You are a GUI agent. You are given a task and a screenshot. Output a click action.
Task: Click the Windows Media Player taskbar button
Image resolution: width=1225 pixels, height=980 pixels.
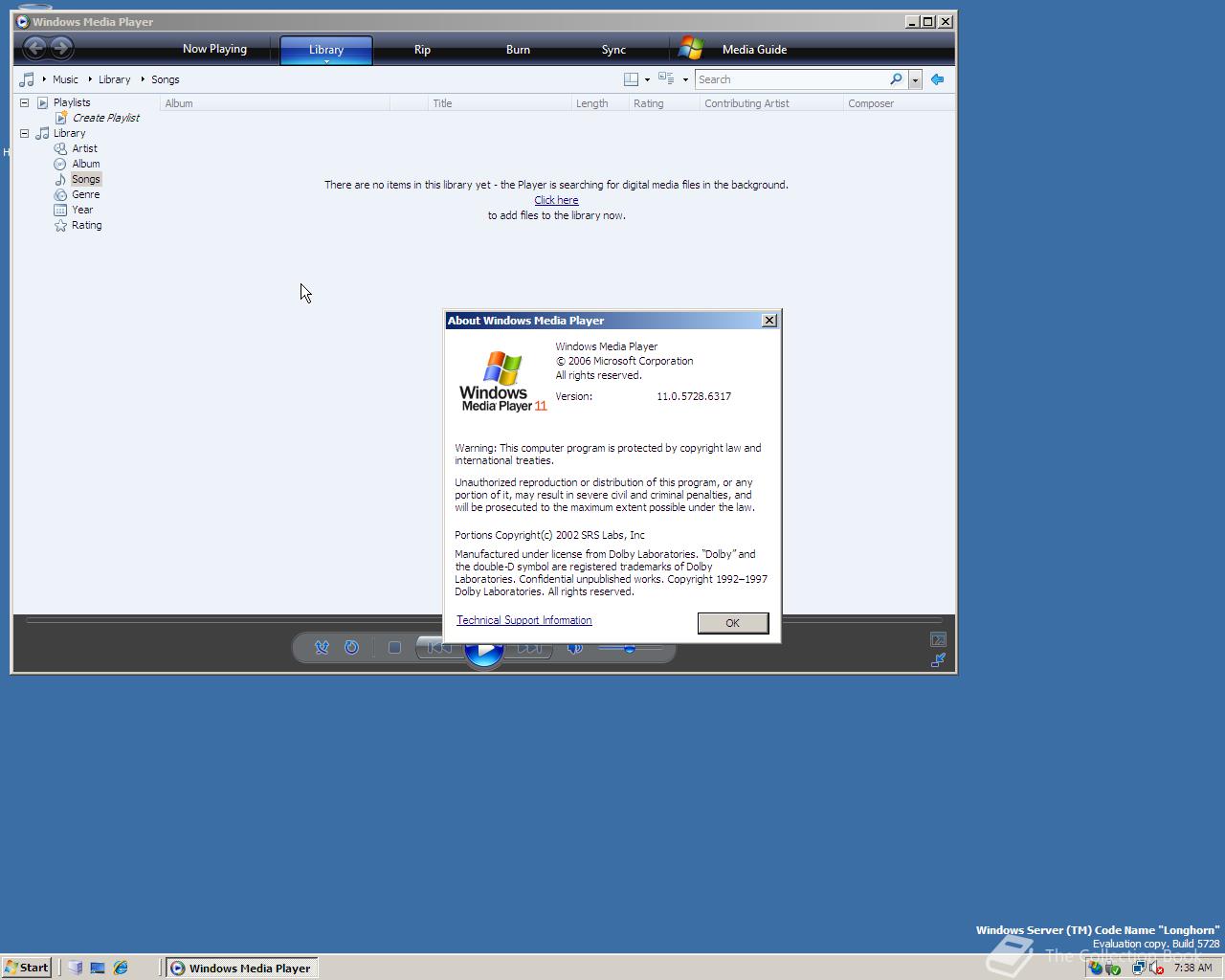(x=241, y=968)
